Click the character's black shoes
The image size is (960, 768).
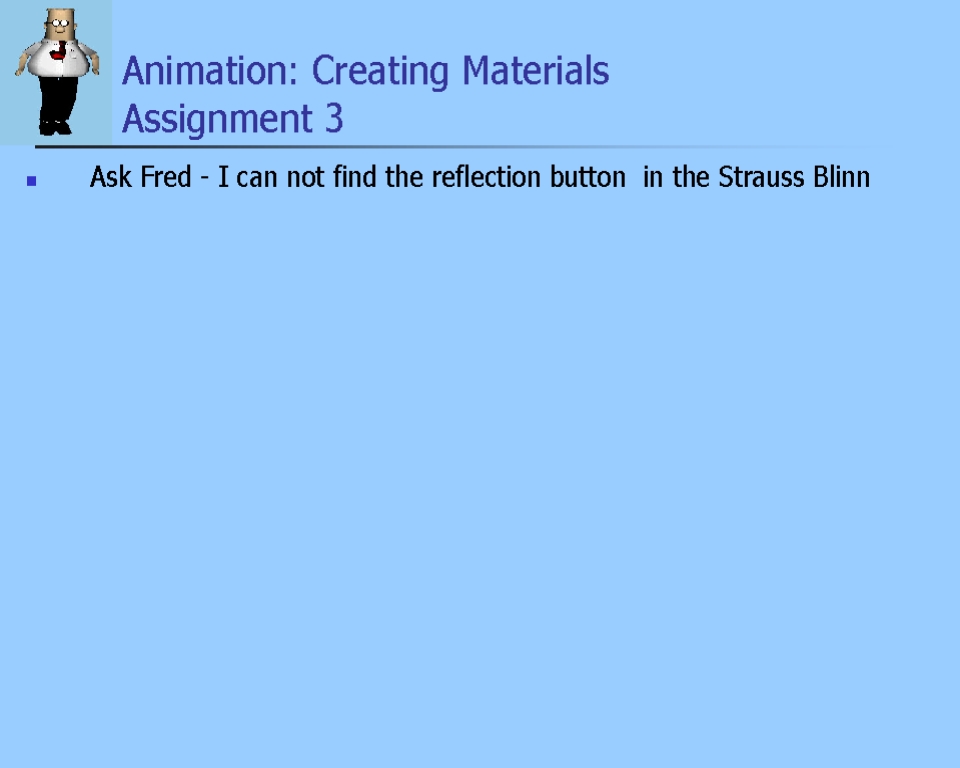pyautogui.click(x=55, y=127)
